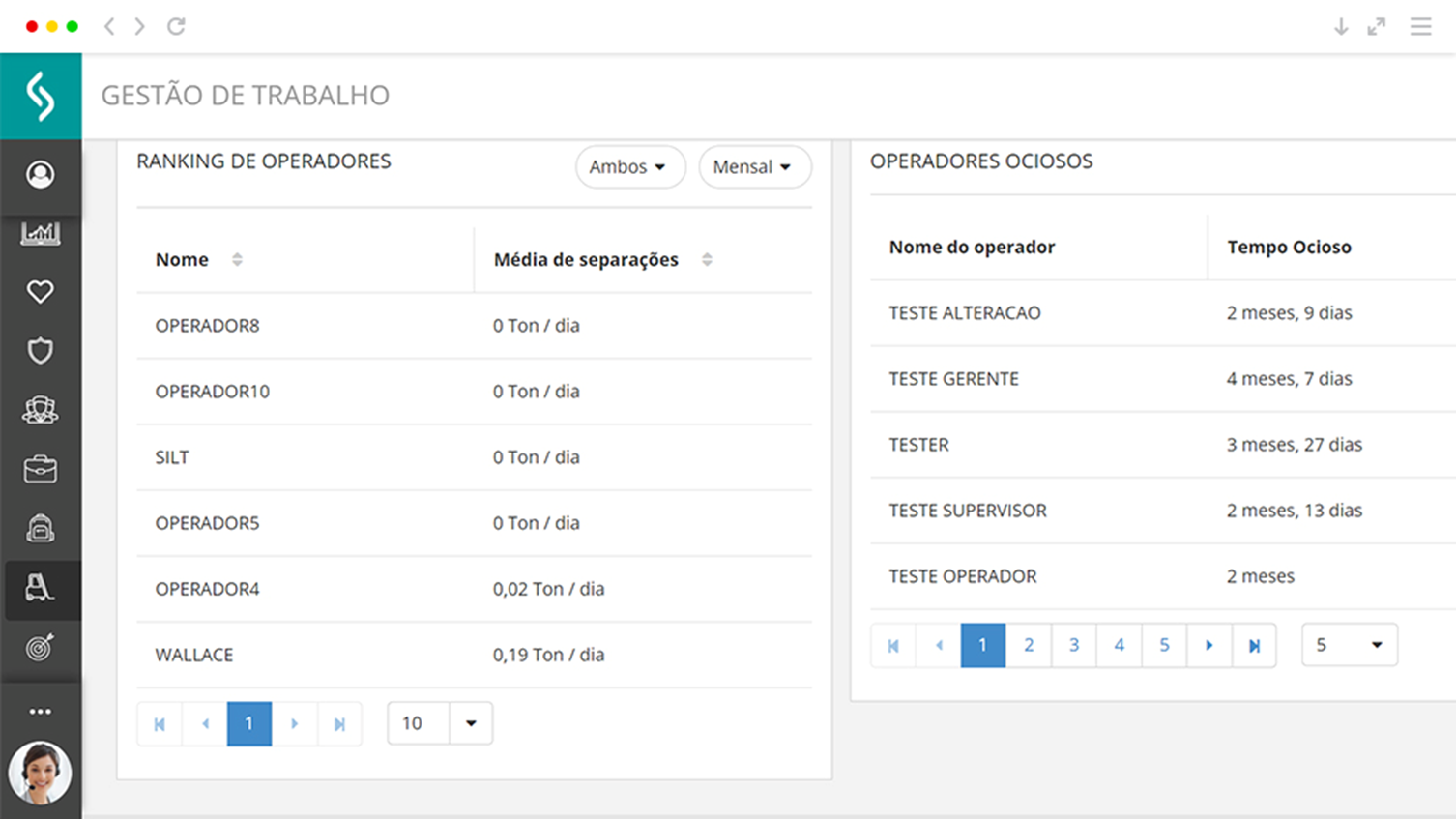
Task: Open the shield sidebar icon
Action: [x=41, y=350]
